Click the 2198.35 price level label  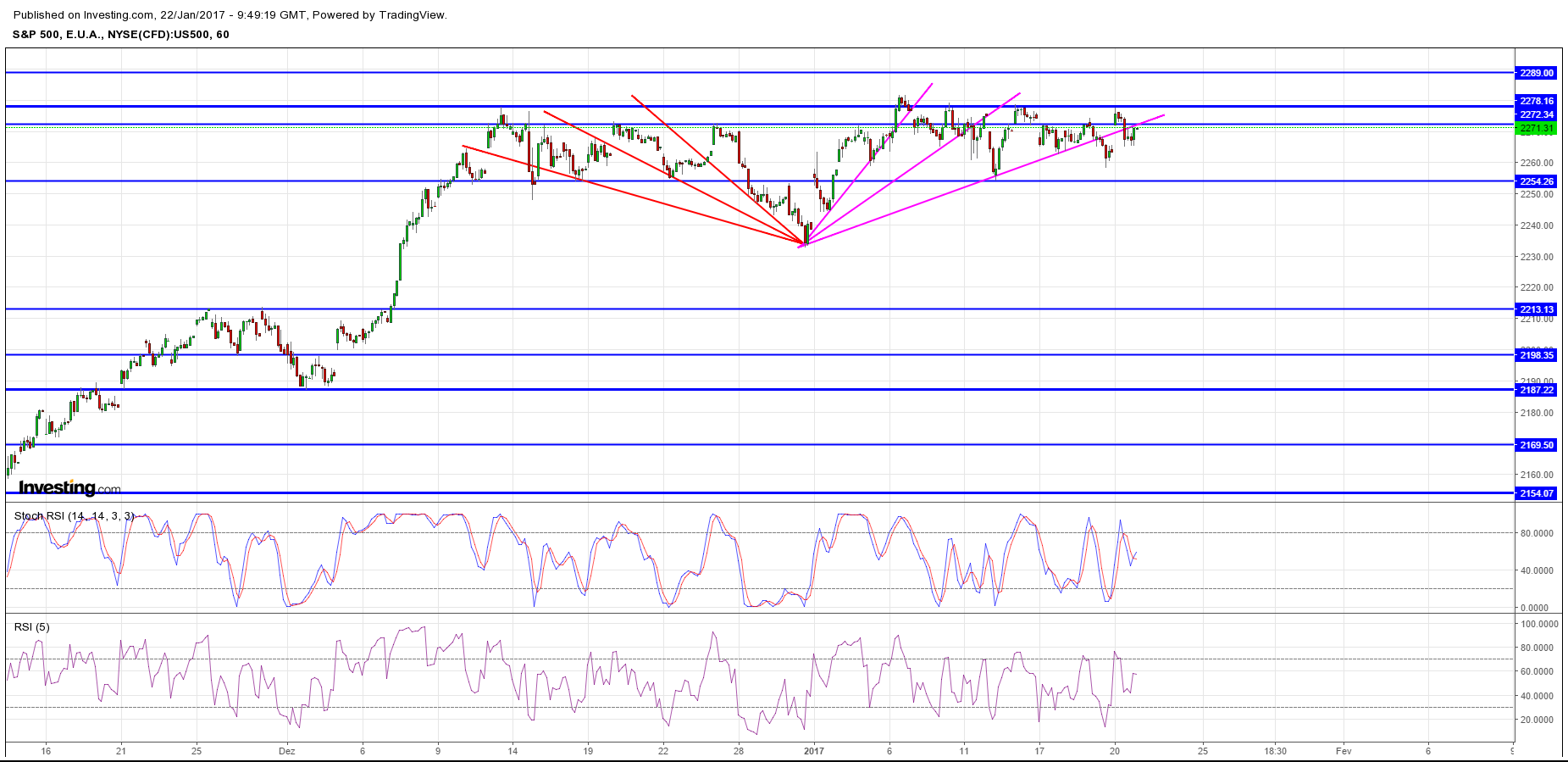1536,355
